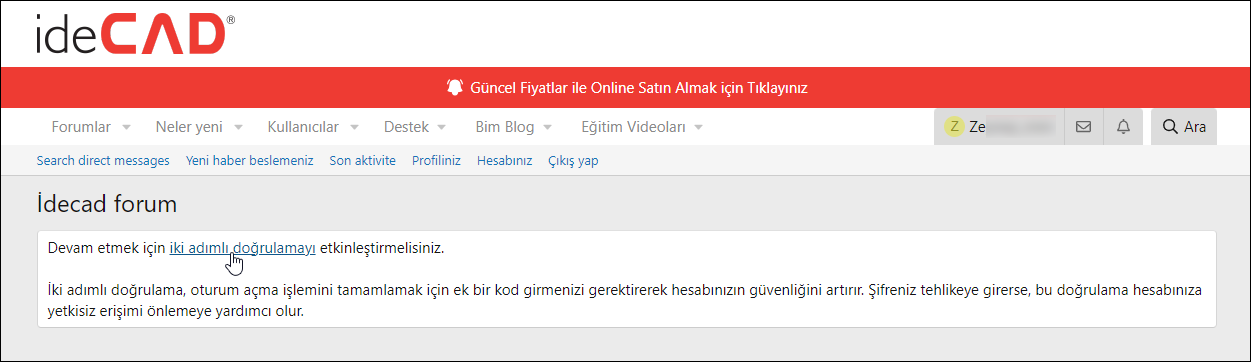Click the Çıkış yap logout link
The height and width of the screenshot is (362, 1251).
(x=573, y=160)
